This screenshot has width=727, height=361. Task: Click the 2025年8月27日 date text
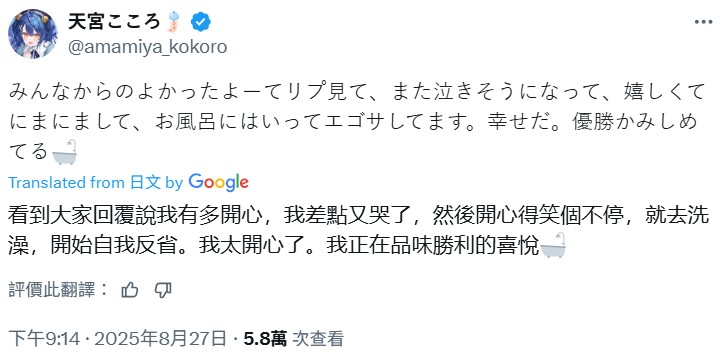coord(160,339)
